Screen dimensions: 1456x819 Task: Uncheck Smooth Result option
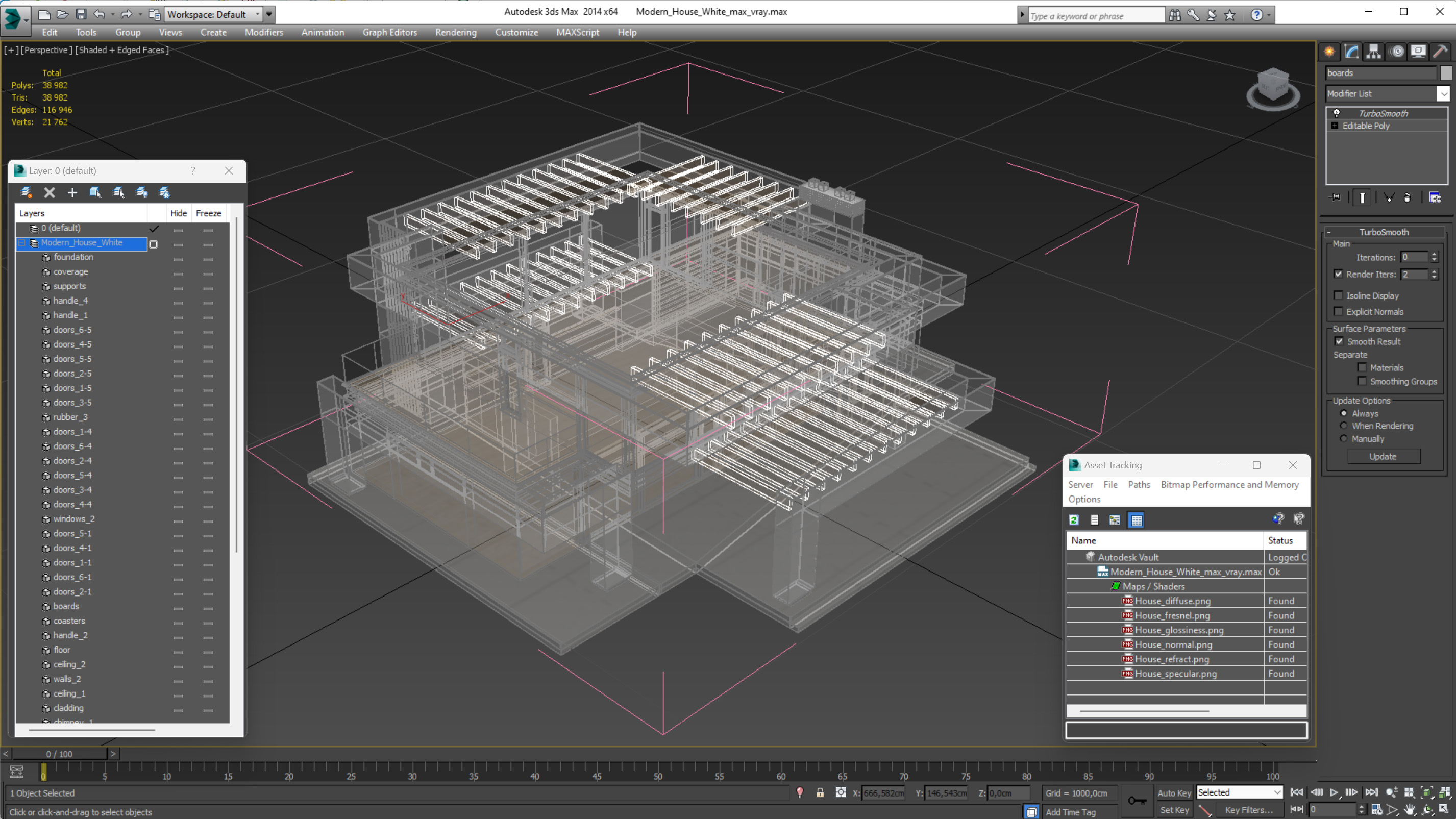[1339, 341]
